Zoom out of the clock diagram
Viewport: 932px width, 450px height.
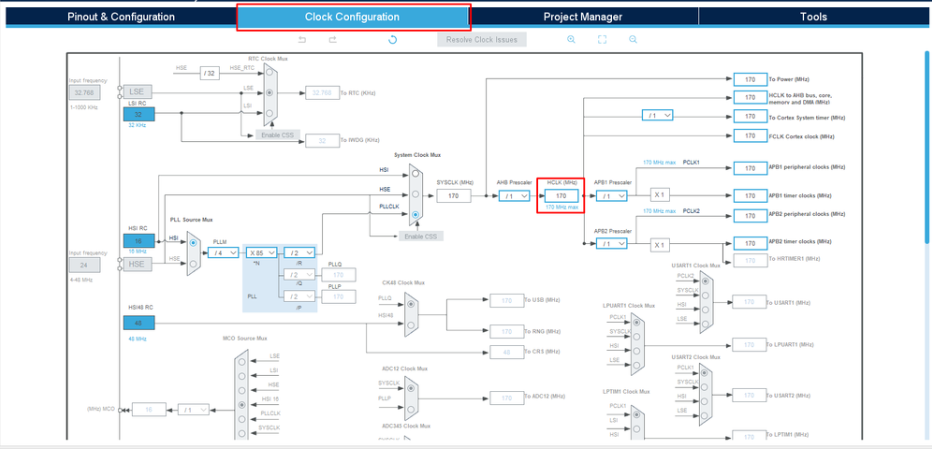(x=633, y=40)
